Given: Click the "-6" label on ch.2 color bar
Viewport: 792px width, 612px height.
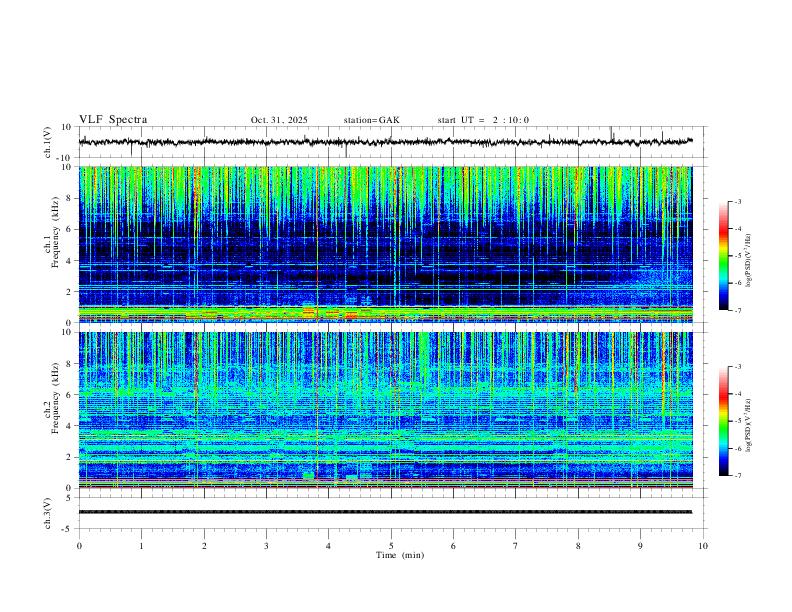Looking at the screenshot, I should (x=737, y=448).
